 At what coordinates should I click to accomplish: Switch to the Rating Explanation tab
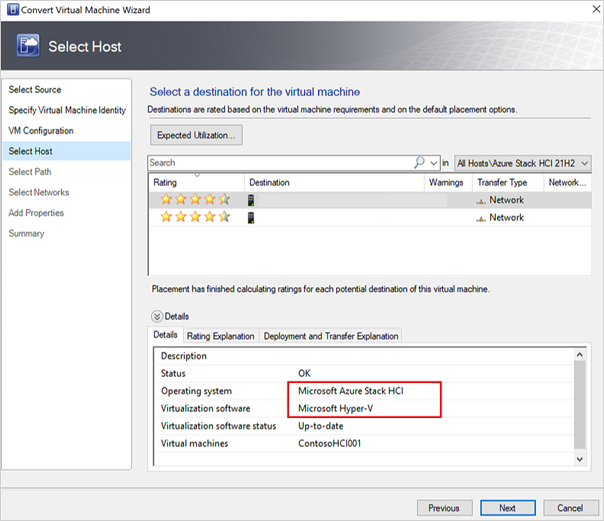pyautogui.click(x=220, y=336)
